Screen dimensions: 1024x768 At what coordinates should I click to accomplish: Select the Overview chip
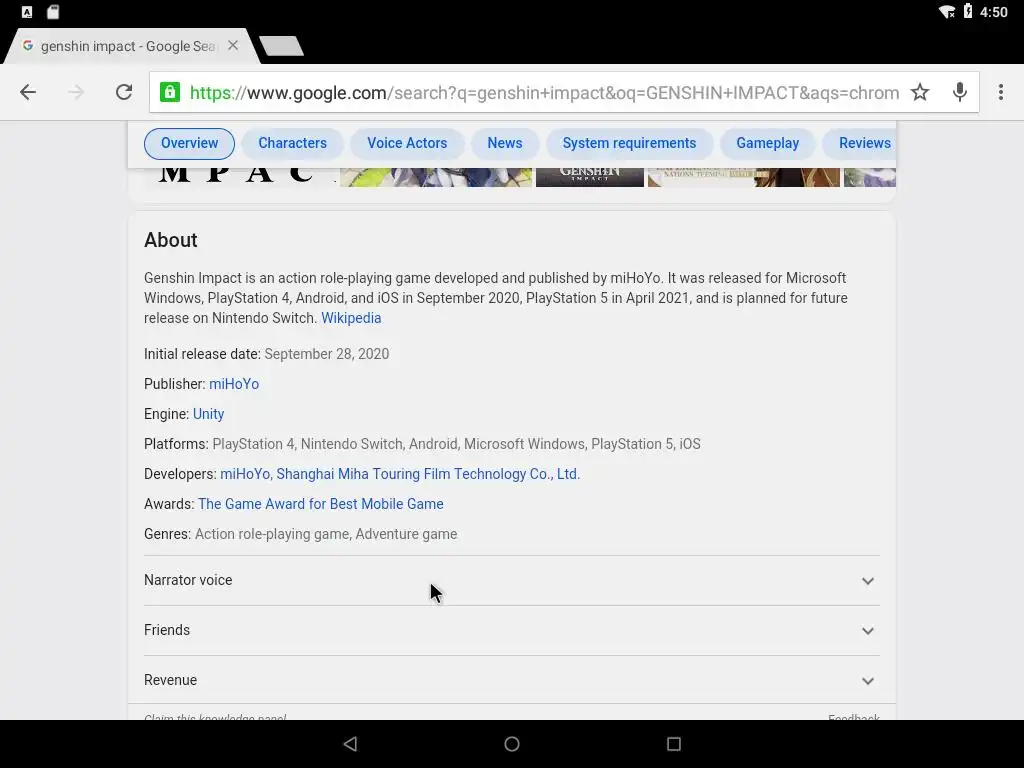pyautogui.click(x=189, y=144)
